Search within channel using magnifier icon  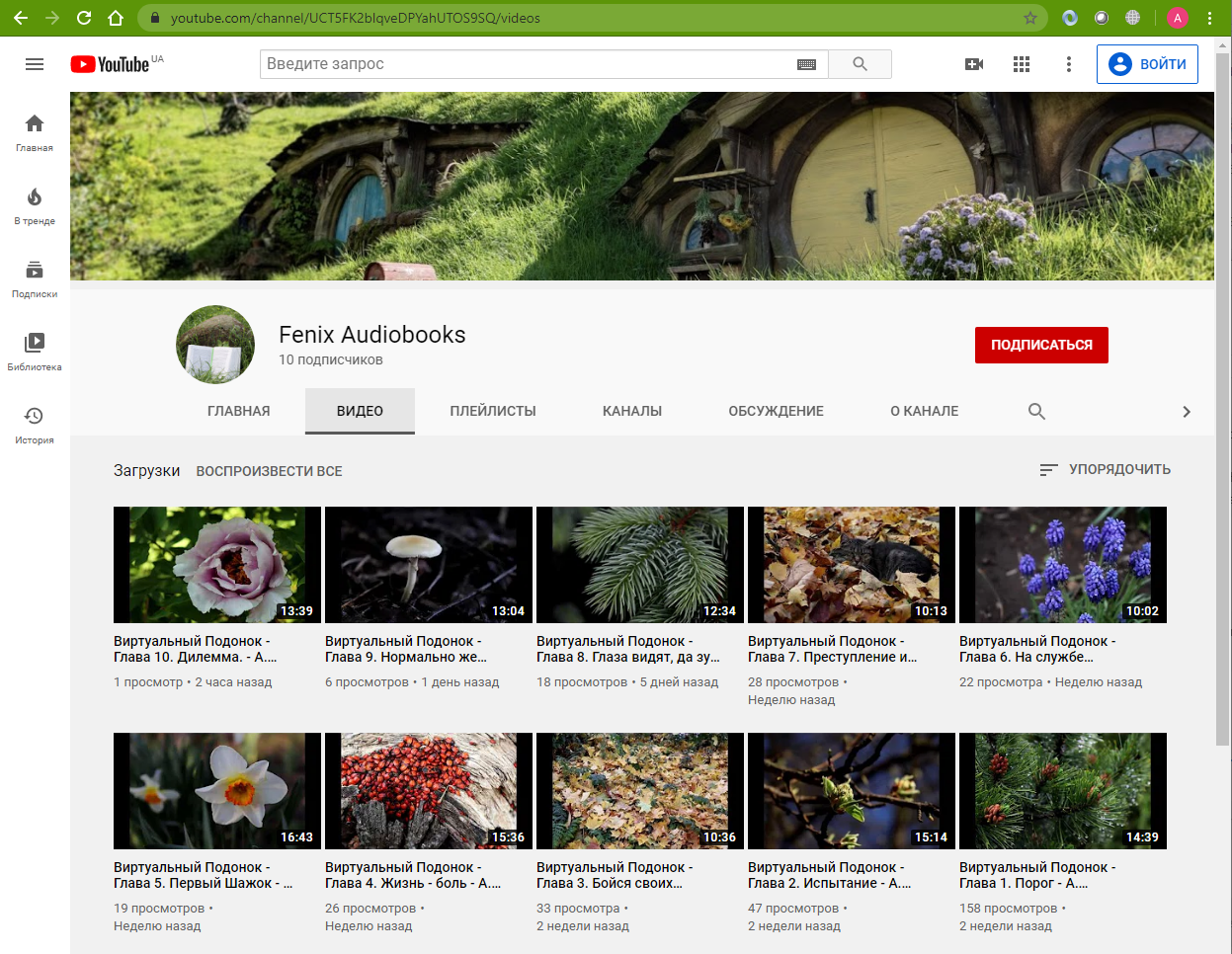click(x=1036, y=411)
